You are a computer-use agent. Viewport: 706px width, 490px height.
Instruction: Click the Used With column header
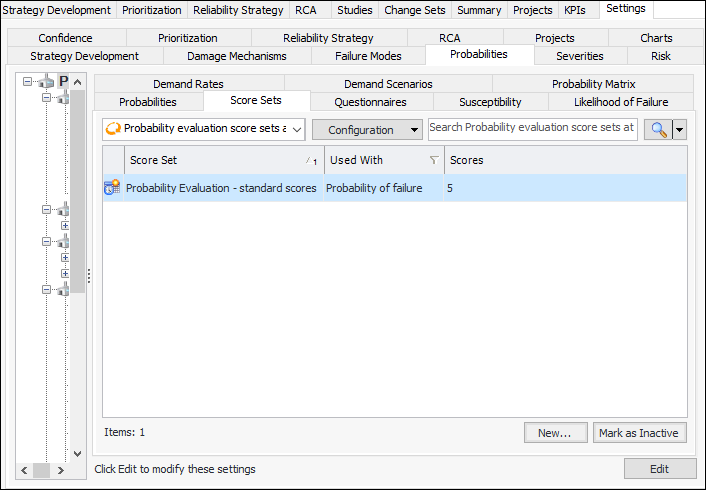384,160
